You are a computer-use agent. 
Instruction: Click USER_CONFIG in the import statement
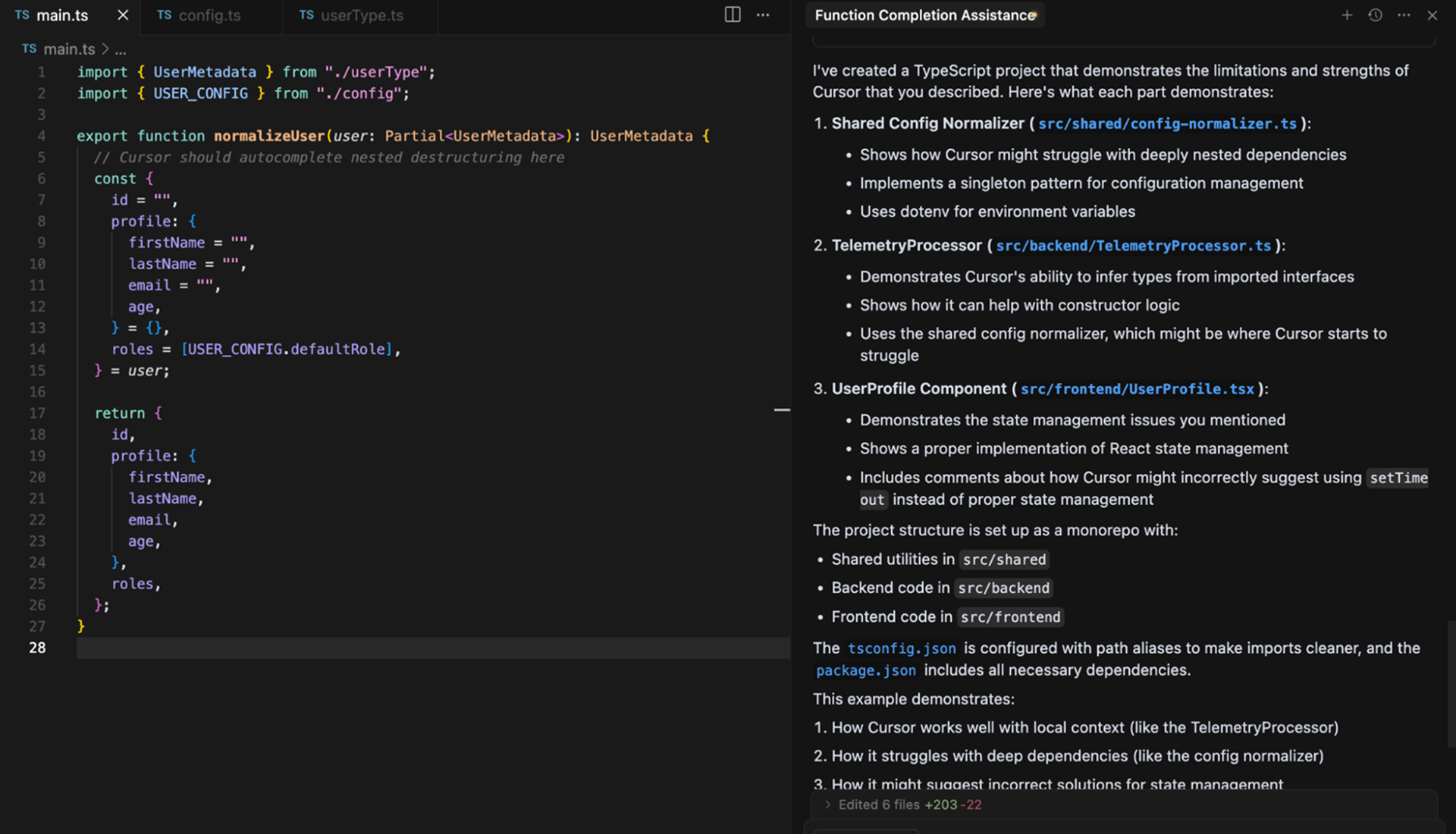200,93
